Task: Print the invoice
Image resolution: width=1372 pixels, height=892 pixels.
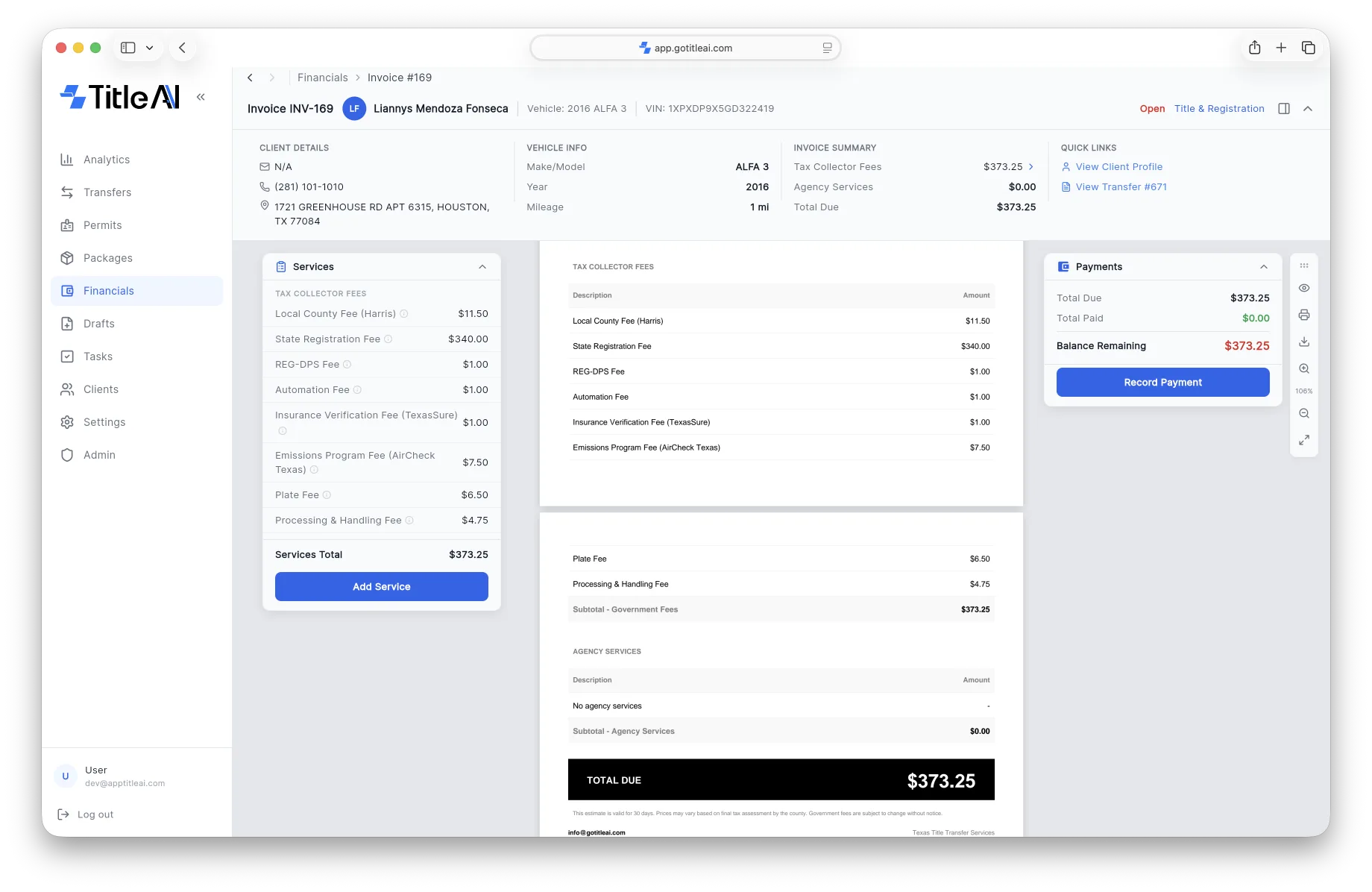Action: point(1304,315)
